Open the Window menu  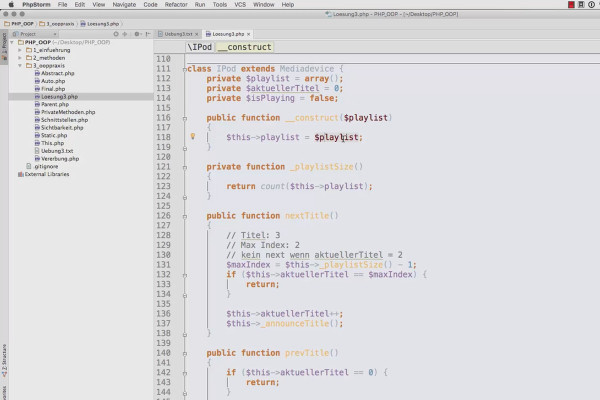[264, 5]
